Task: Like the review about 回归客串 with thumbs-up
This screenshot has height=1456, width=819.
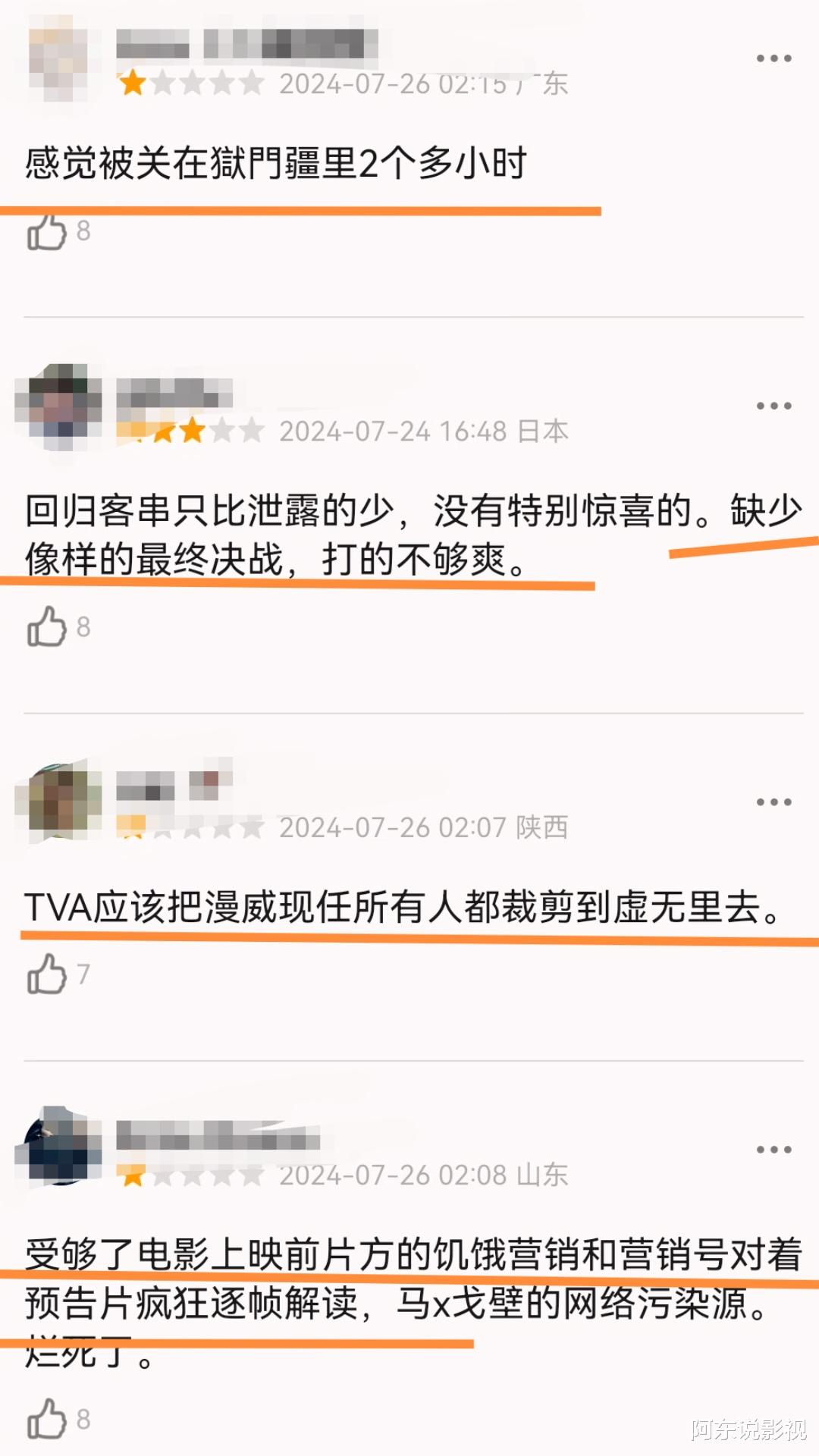Action: (x=47, y=626)
